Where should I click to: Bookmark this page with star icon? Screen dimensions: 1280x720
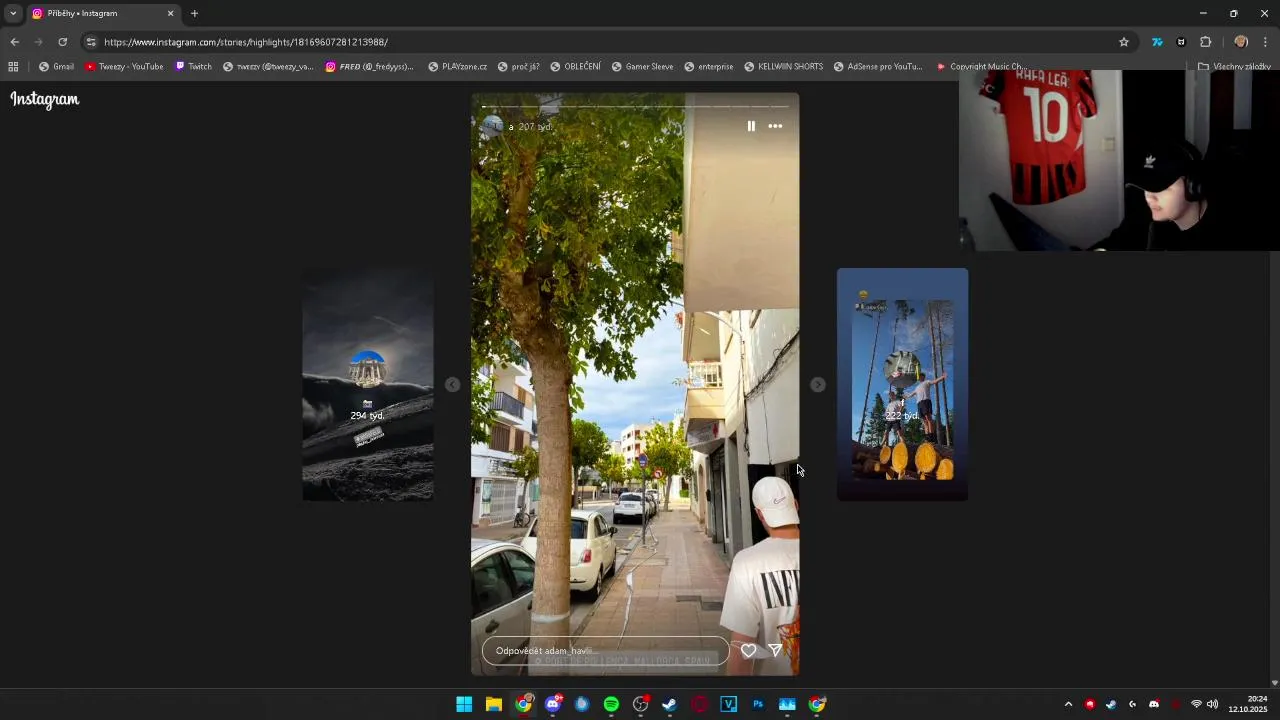[1124, 42]
